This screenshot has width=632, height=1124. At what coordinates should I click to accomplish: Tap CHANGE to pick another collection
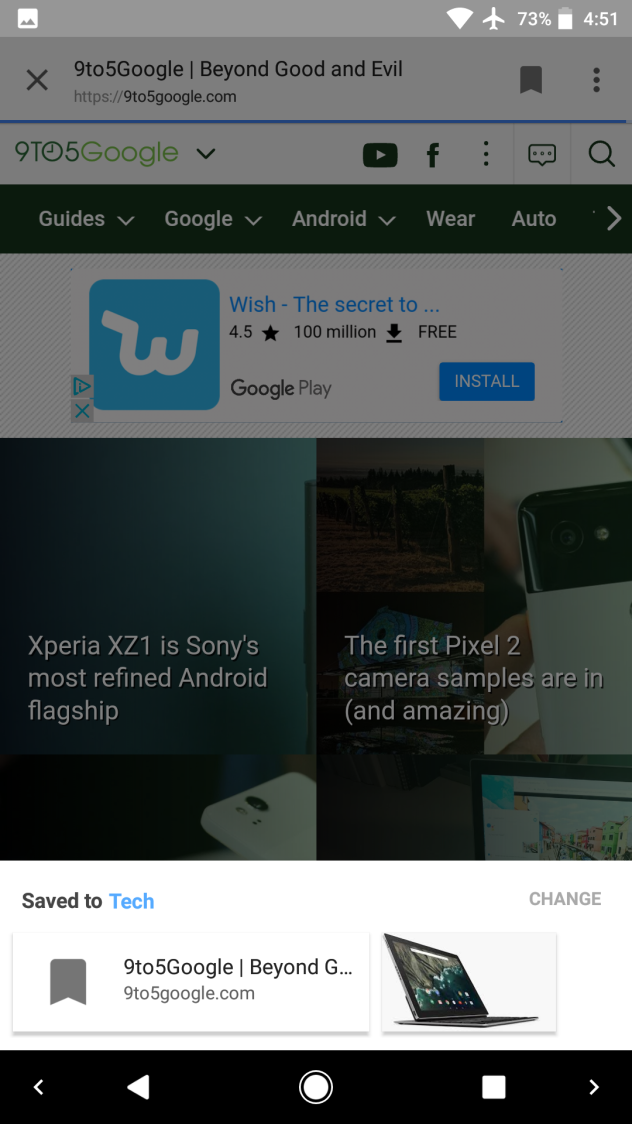(x=565, y=899)
